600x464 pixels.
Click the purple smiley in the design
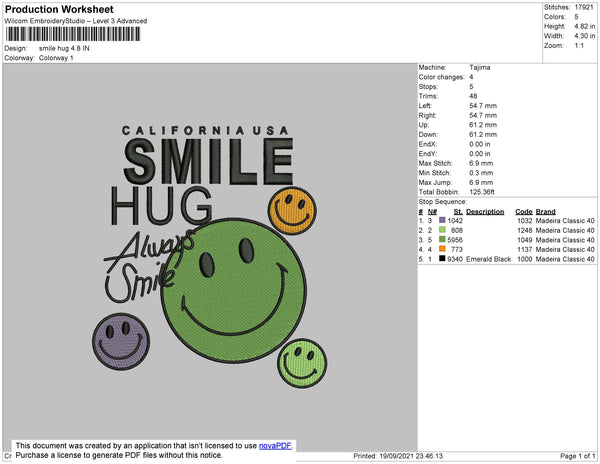click(x=121, y=341)
